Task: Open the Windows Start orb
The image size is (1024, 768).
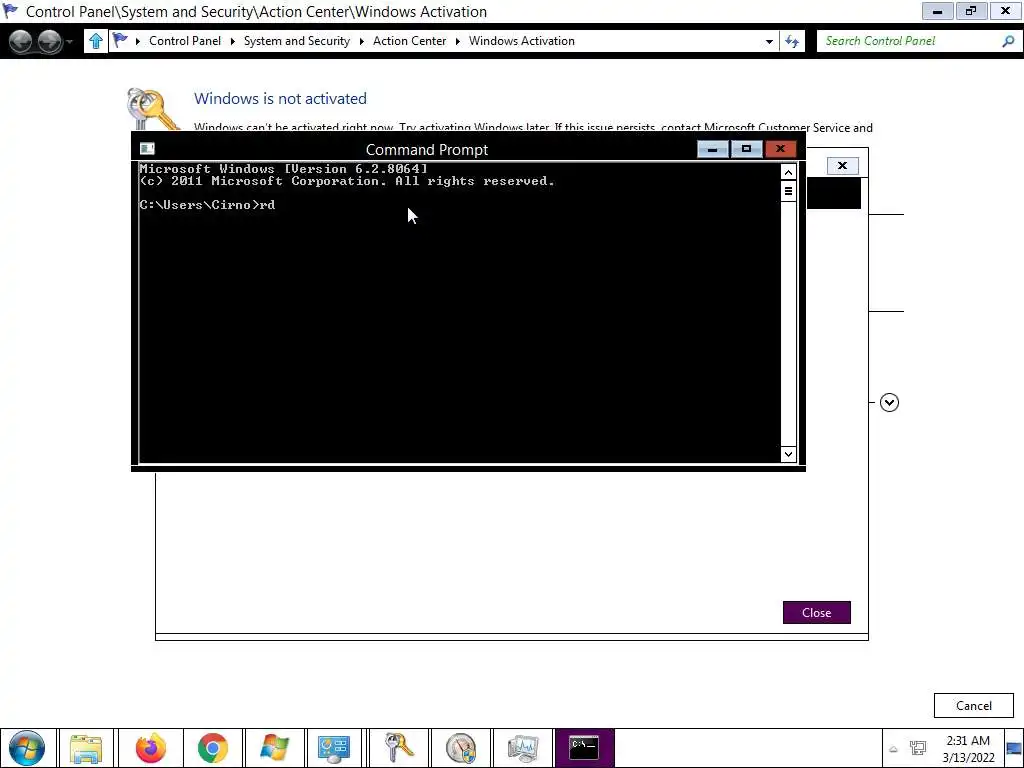Action: tap(27, 748)
